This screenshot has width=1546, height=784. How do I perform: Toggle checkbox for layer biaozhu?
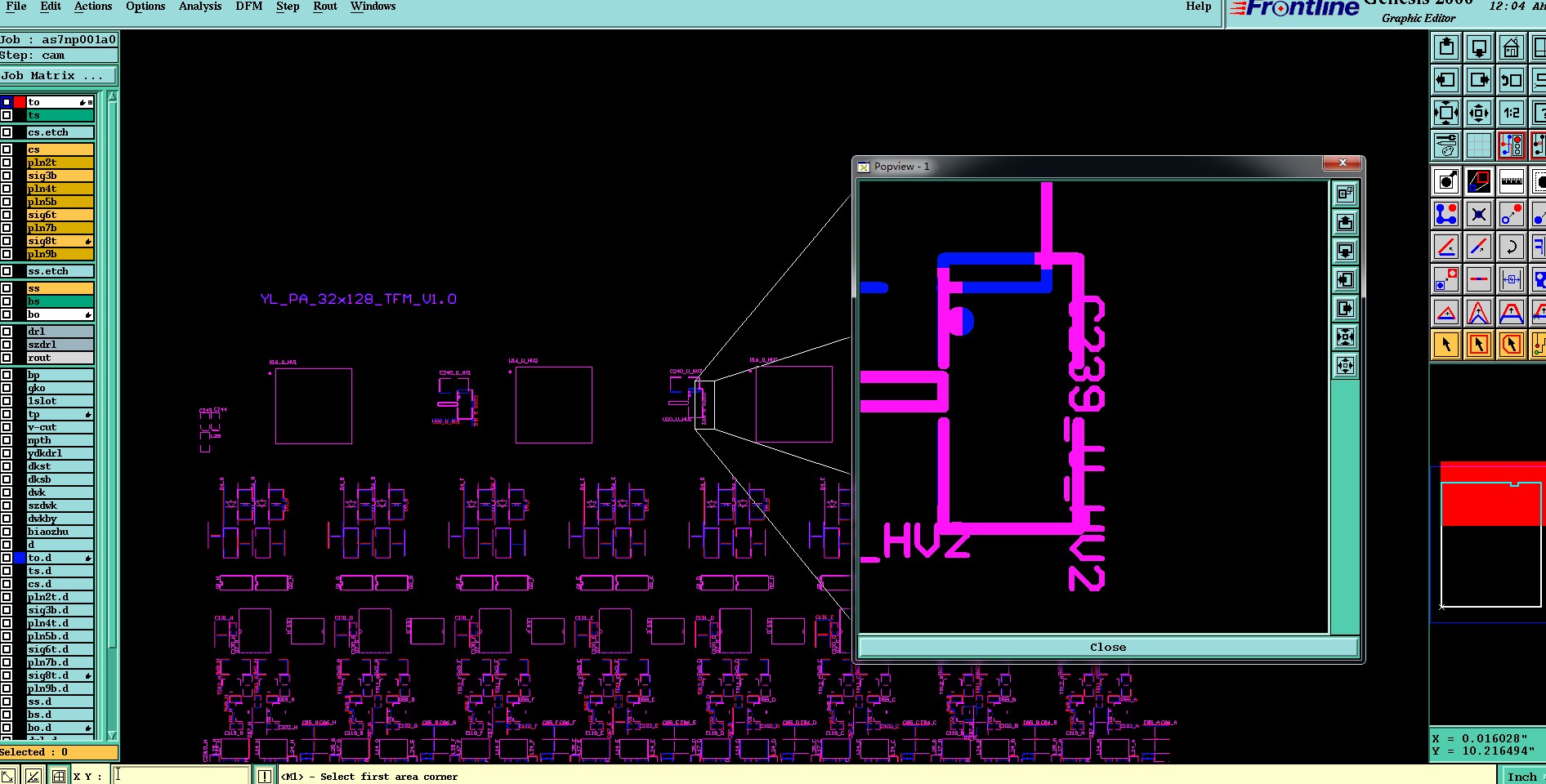click(x=7, y=532)
